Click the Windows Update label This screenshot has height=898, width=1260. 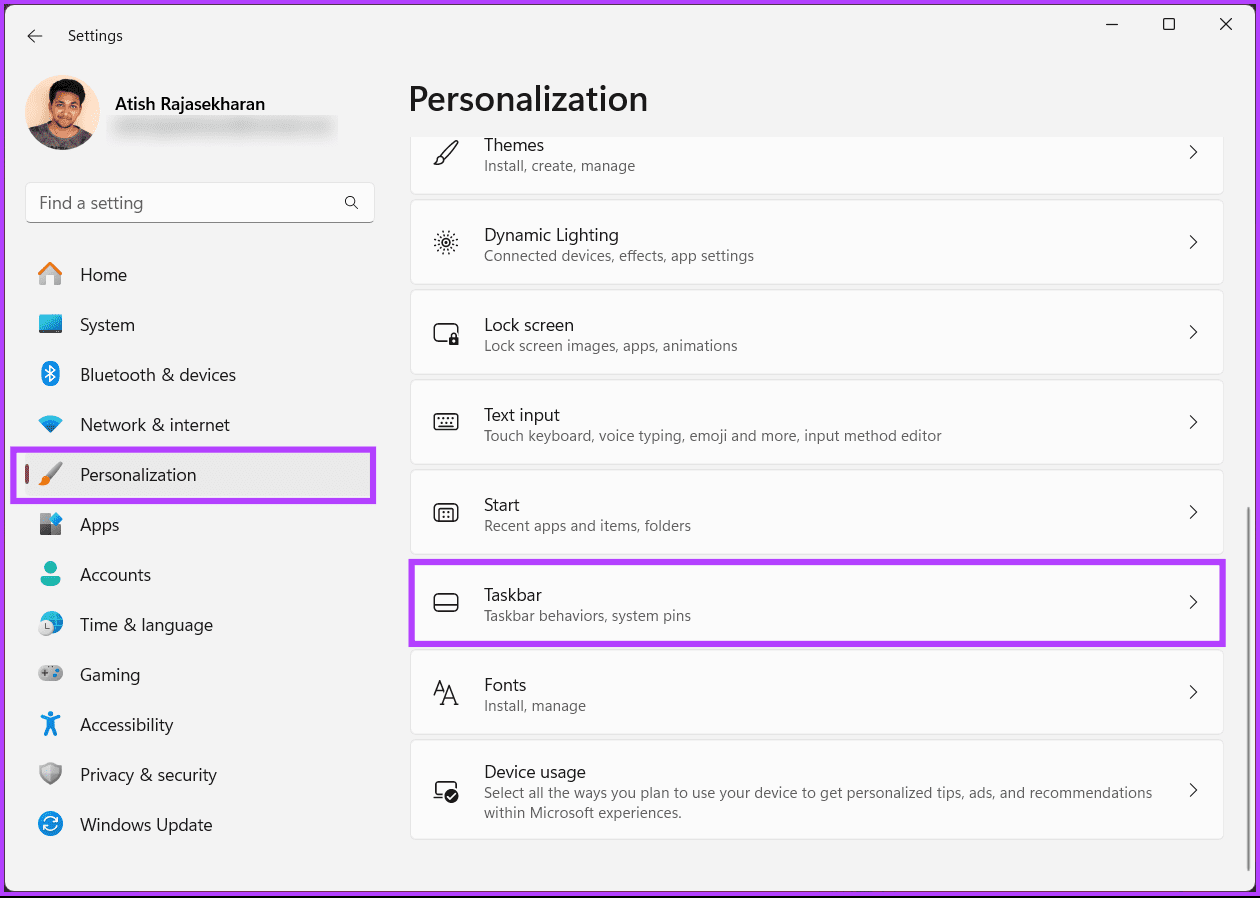(x=146, y=825)
